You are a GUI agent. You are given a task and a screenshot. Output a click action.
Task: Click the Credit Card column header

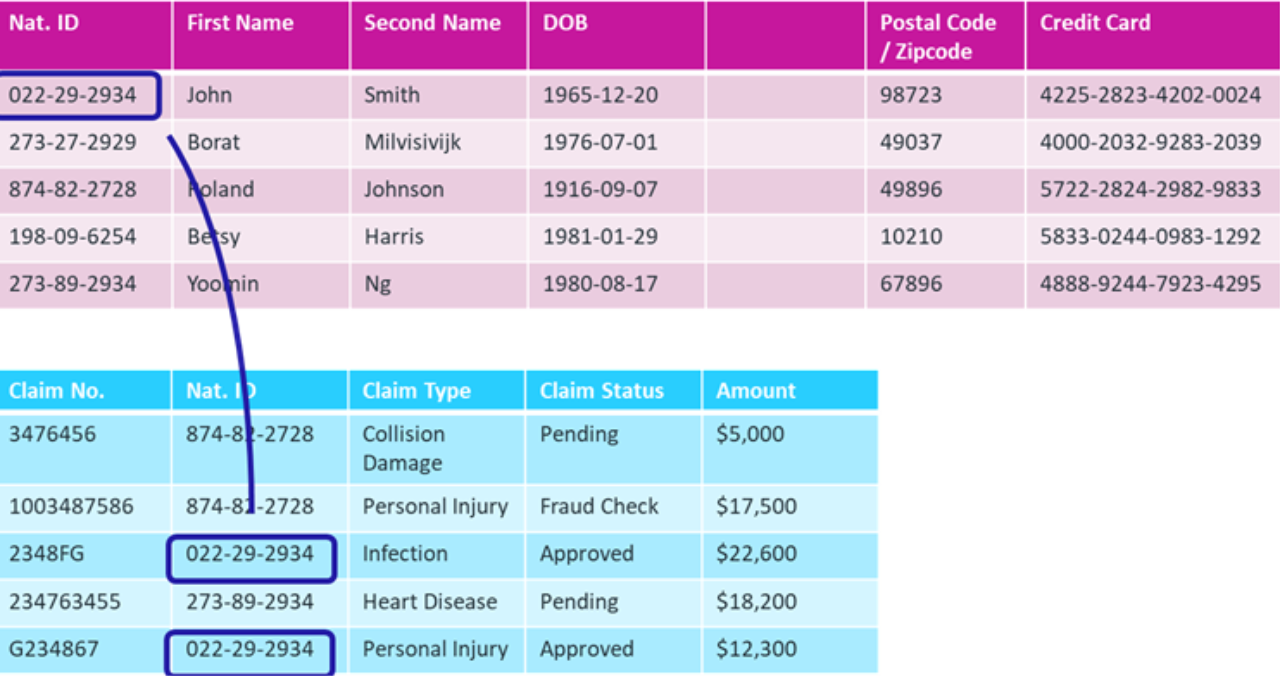(x=1095, y=23)
